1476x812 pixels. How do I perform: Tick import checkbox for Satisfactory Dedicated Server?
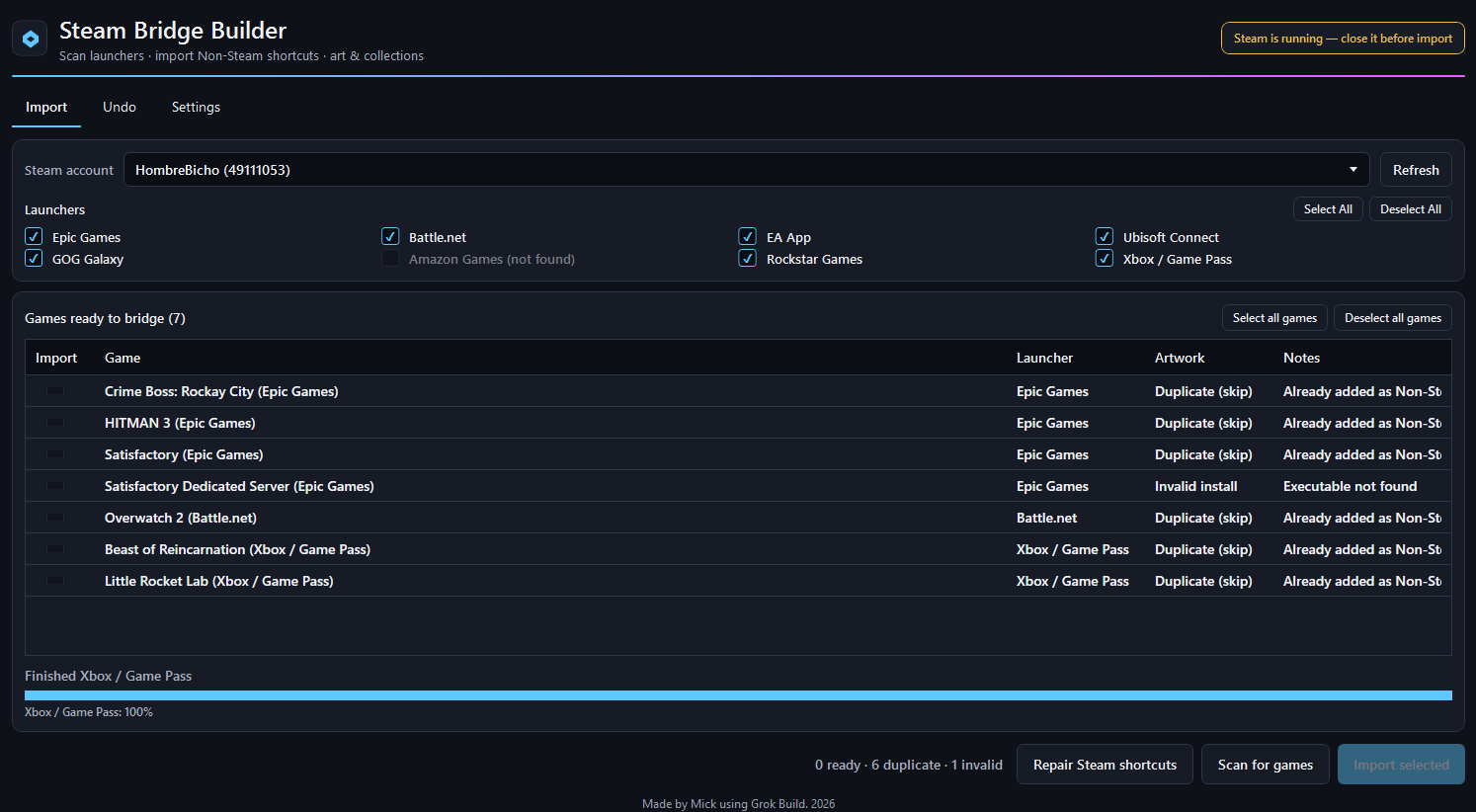[x=55, y=486]
